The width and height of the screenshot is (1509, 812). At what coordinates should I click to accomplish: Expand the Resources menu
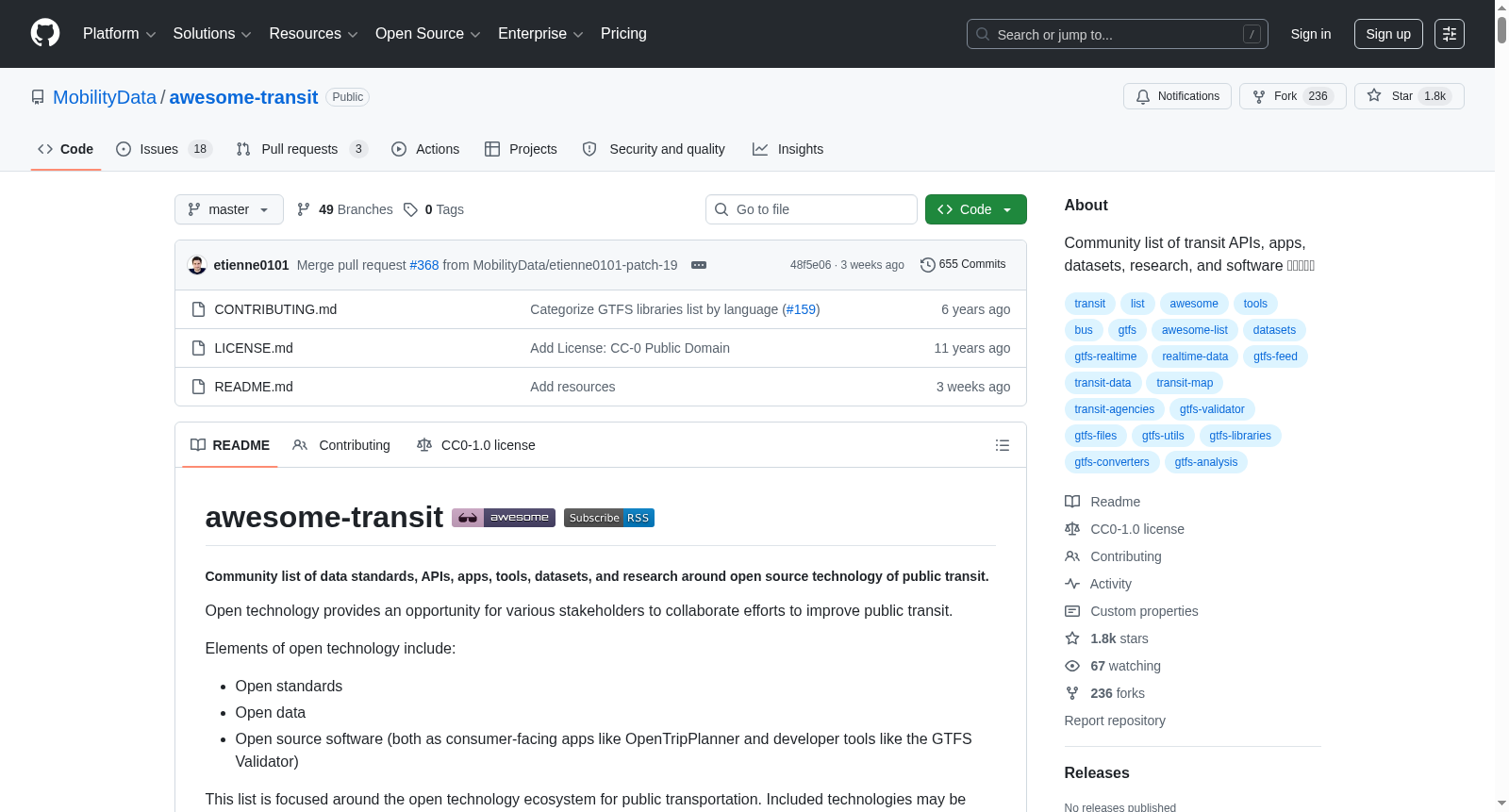click(x=314, y=34)
